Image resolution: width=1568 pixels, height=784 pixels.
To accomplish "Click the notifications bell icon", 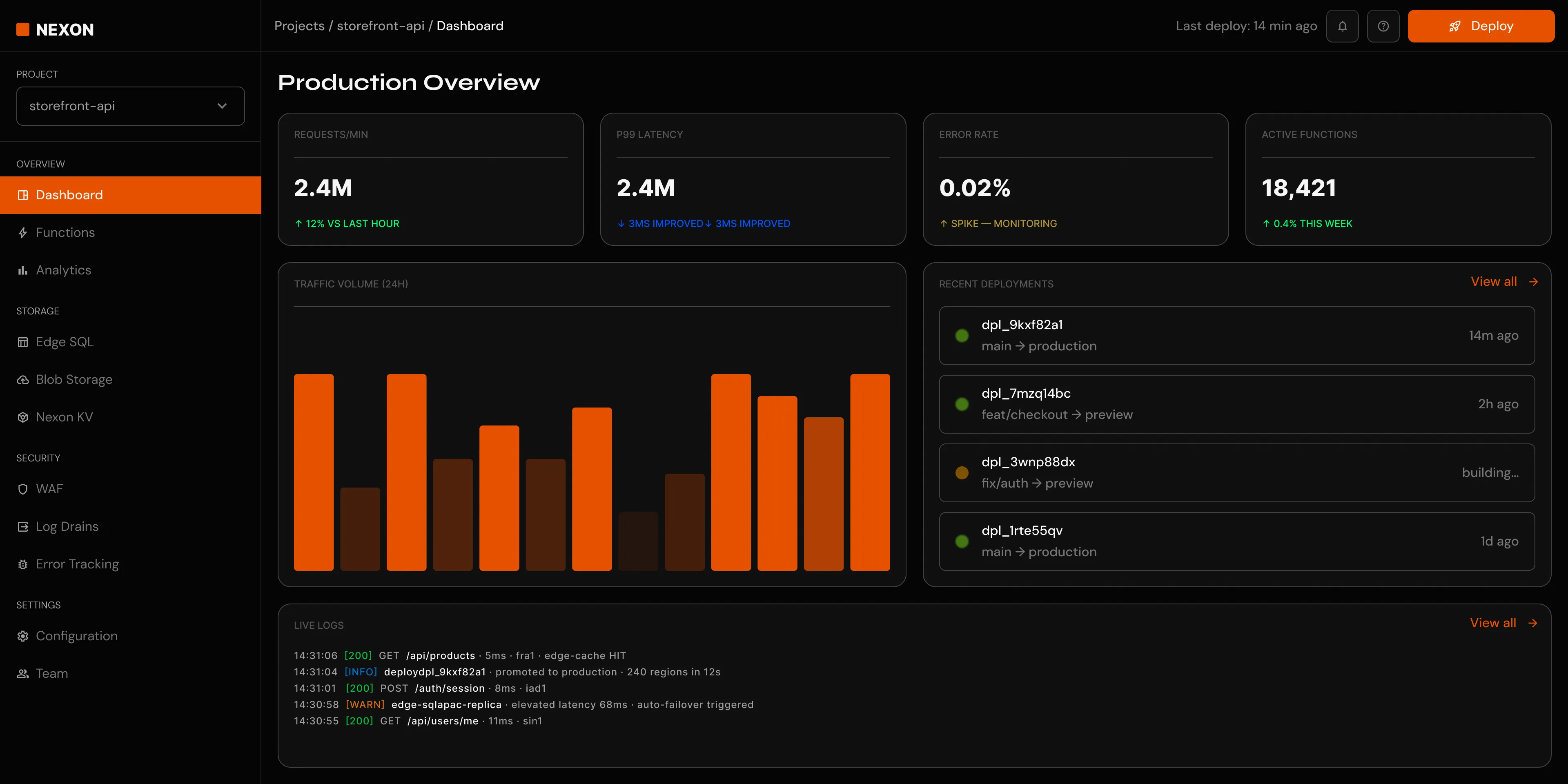I will pos(1342,26).
